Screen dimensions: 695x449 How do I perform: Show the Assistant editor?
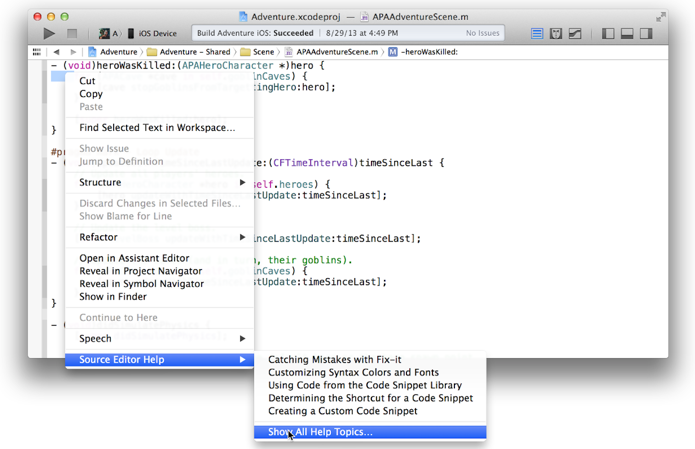[556, 33]
